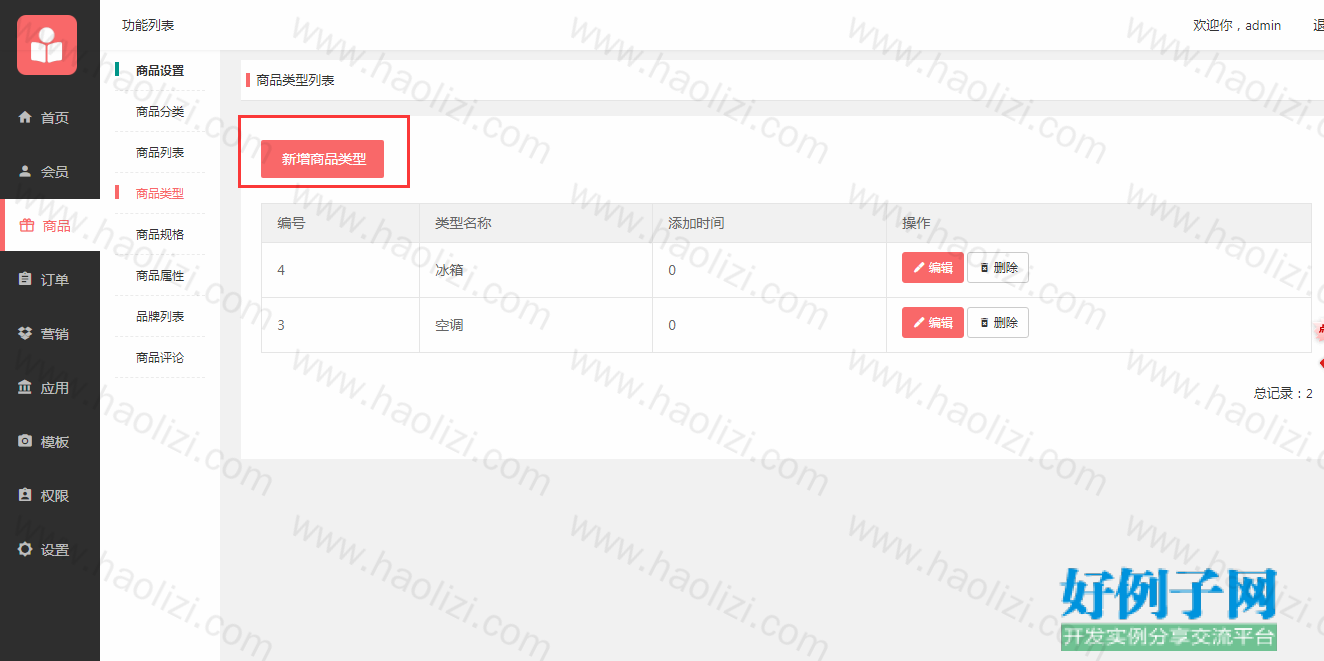This screenshot has width=1324, height=661.
Task: Click the camera icon beside 模板
Action: click(x=25, y=441)
